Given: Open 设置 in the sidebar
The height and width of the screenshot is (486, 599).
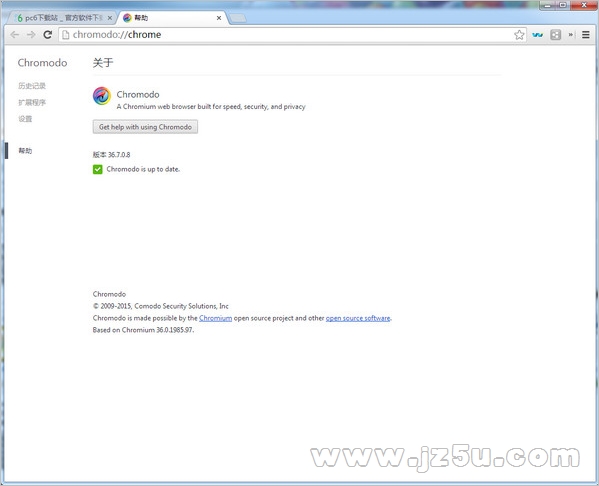Looking at the screenshot, I should 25,119.
